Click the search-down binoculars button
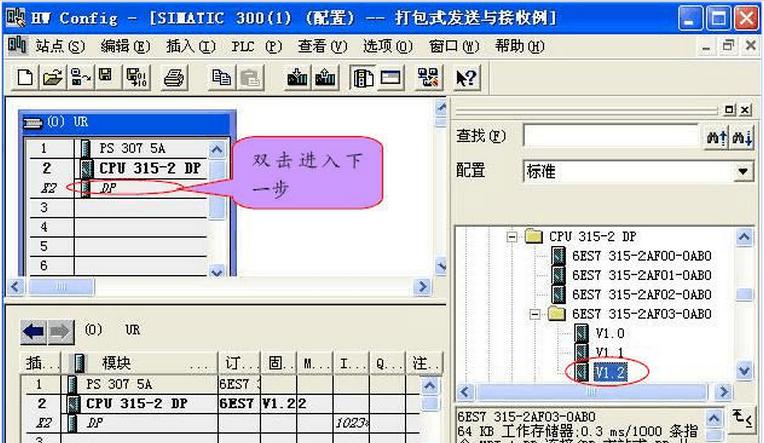 (x=741, y=136)
